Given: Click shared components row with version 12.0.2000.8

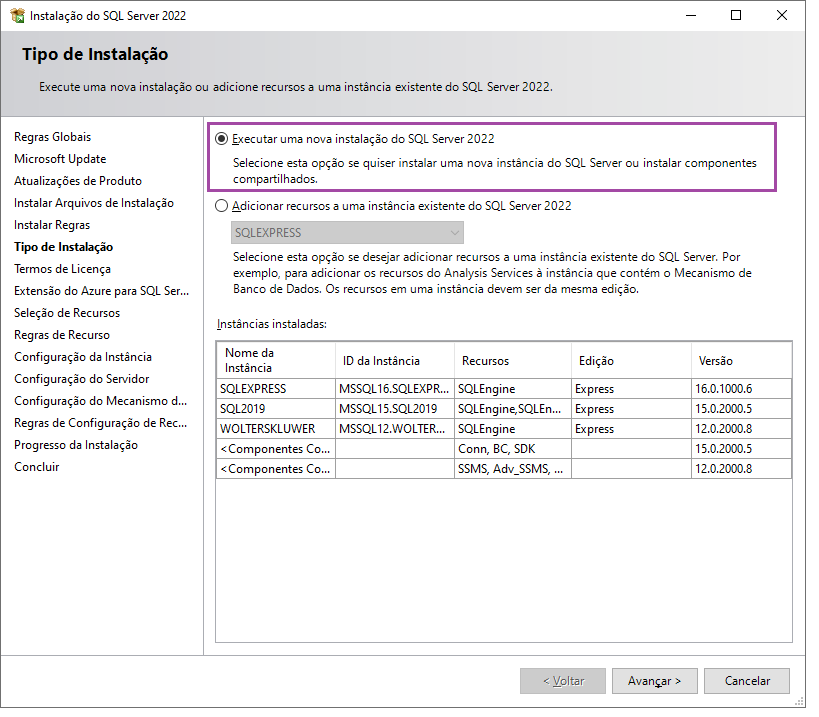Looking at the screenshot, I should 504,469.
